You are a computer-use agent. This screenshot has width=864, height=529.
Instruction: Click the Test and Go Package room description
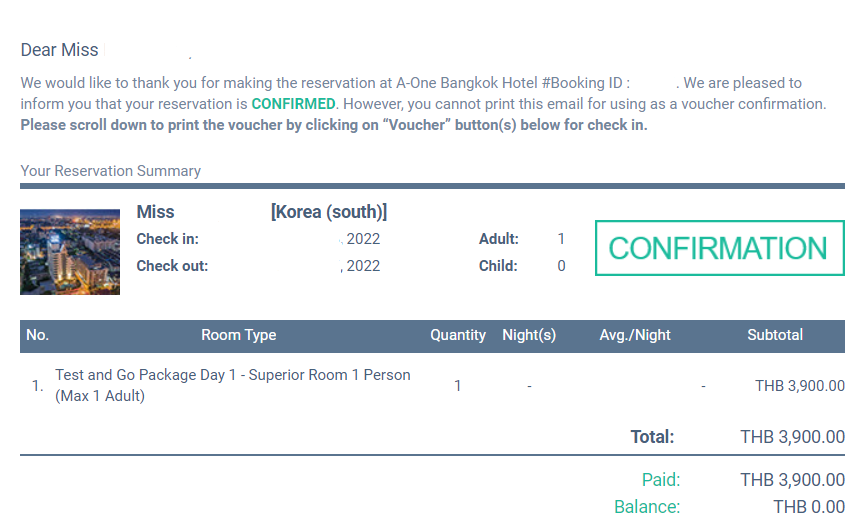click(233, 385)
